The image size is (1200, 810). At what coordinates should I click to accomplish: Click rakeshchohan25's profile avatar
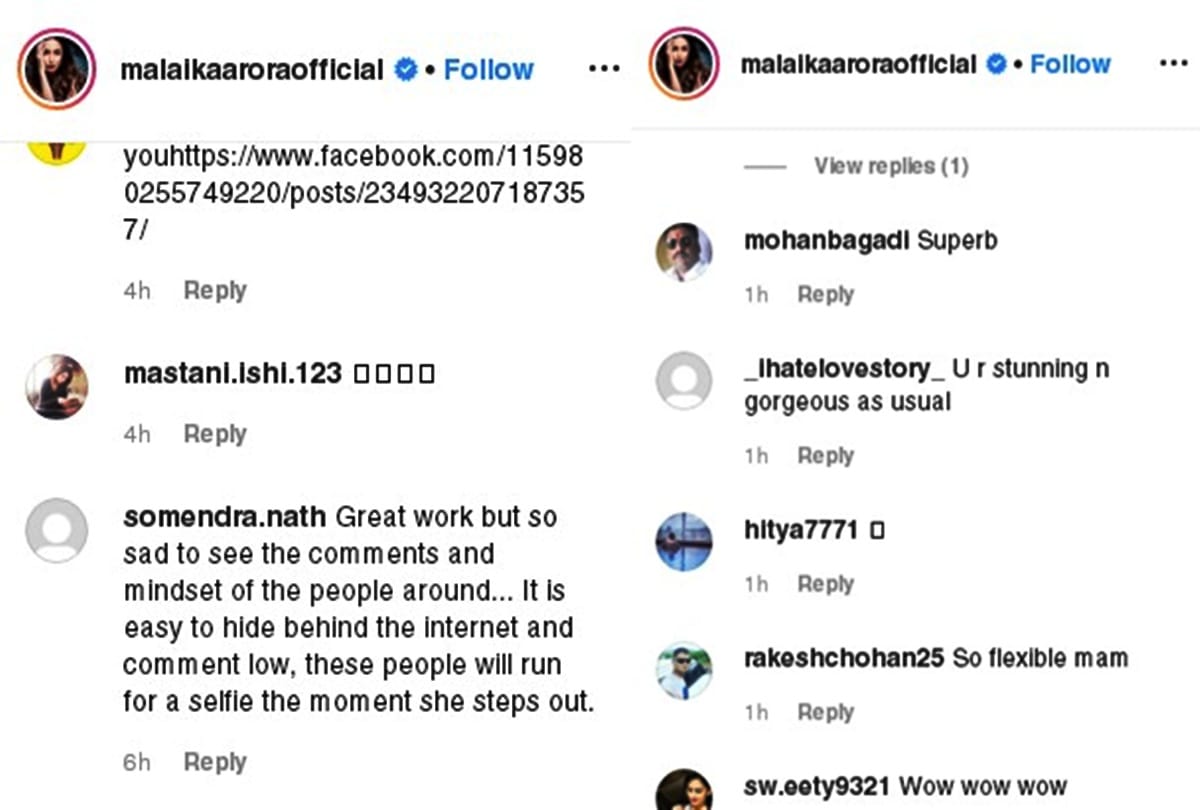(684, 669)
